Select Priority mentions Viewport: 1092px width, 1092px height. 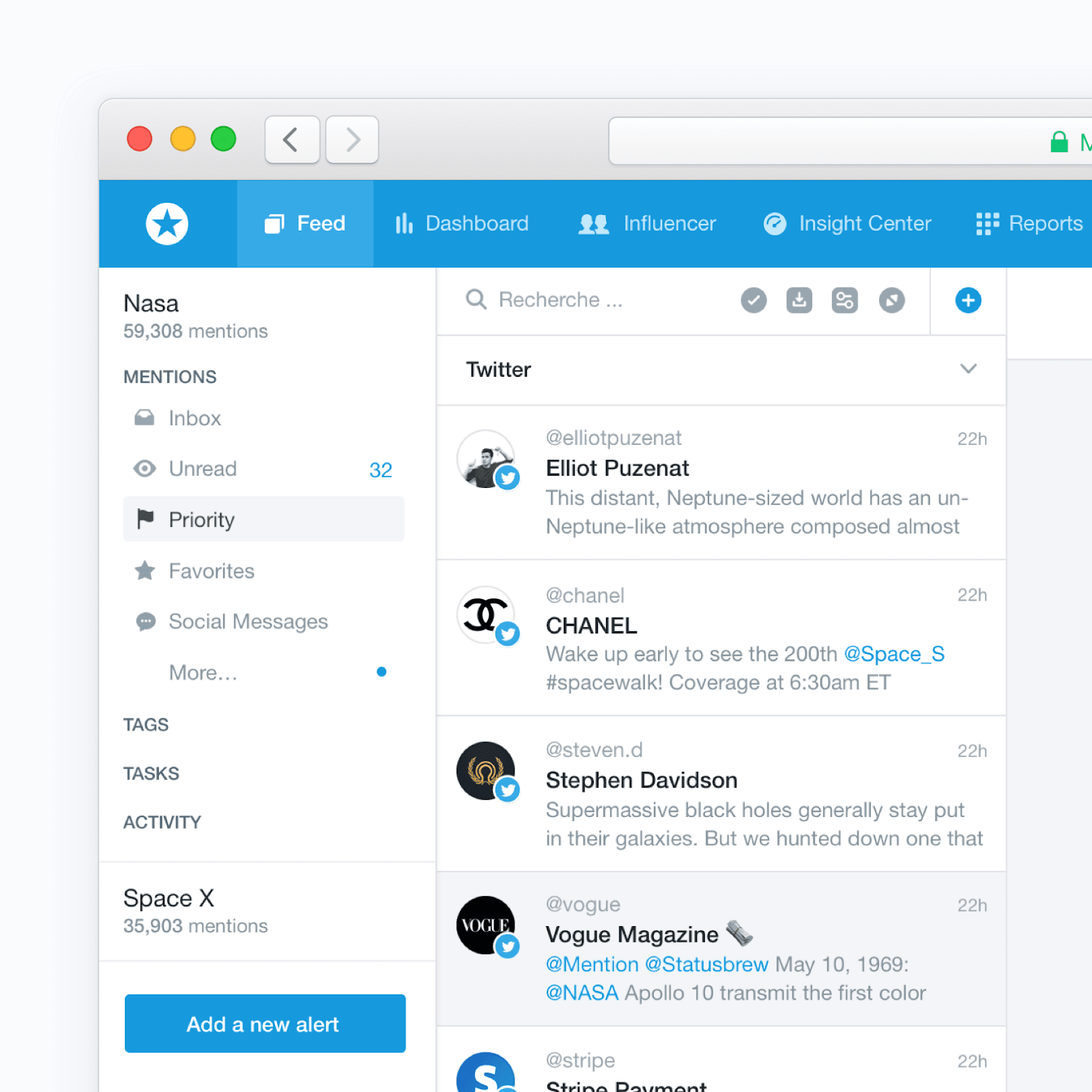(263, 519)
